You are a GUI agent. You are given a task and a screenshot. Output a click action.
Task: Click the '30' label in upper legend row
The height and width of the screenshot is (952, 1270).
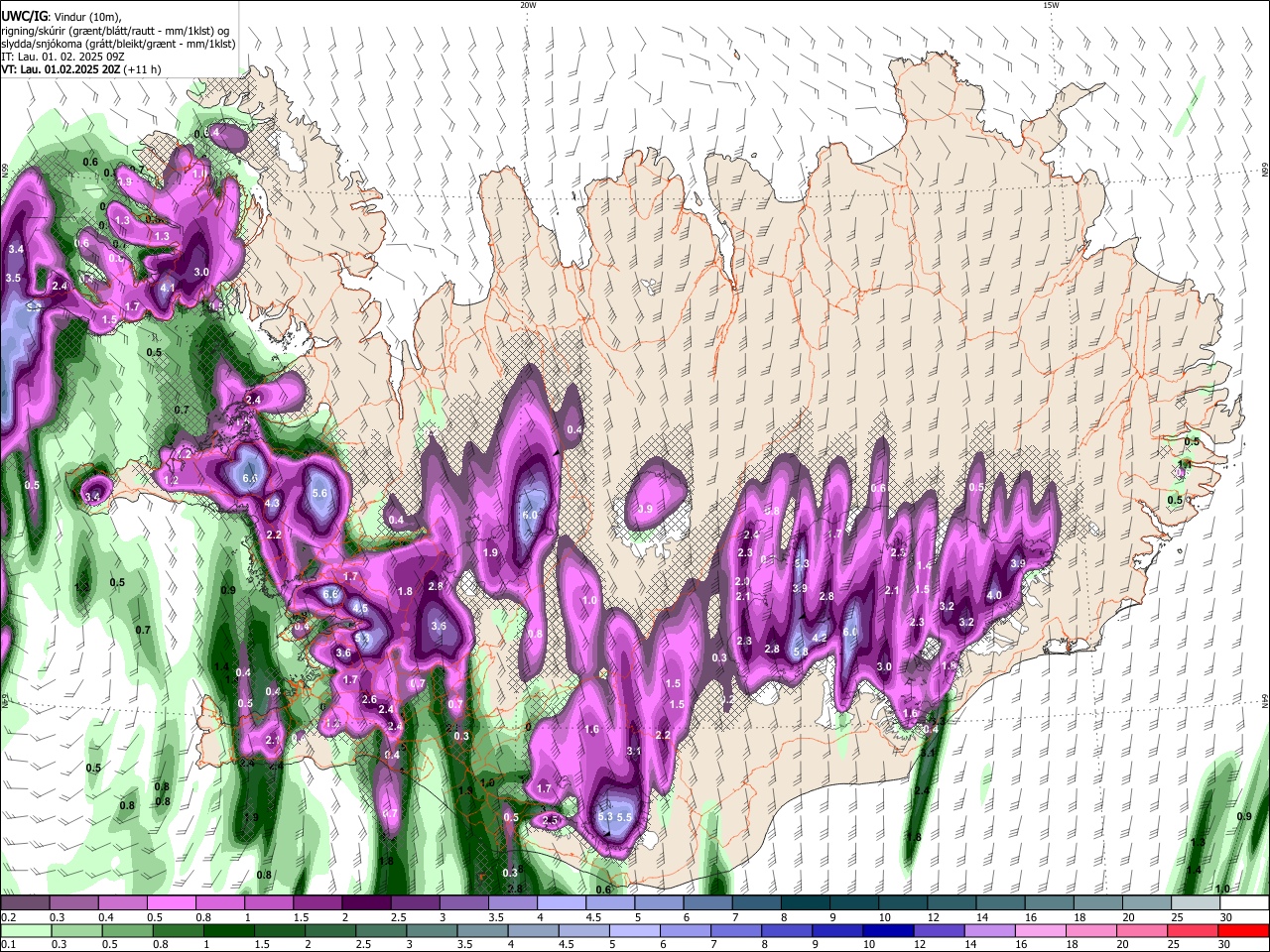click(1226, 917)
